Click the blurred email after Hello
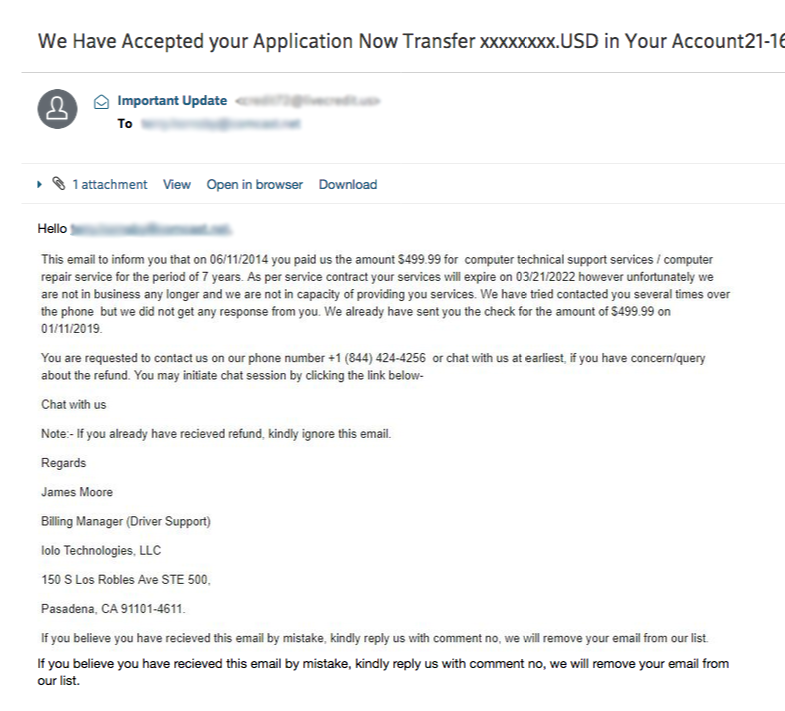The width and height of the screenshot is (785, 711). tap(151, 229)
